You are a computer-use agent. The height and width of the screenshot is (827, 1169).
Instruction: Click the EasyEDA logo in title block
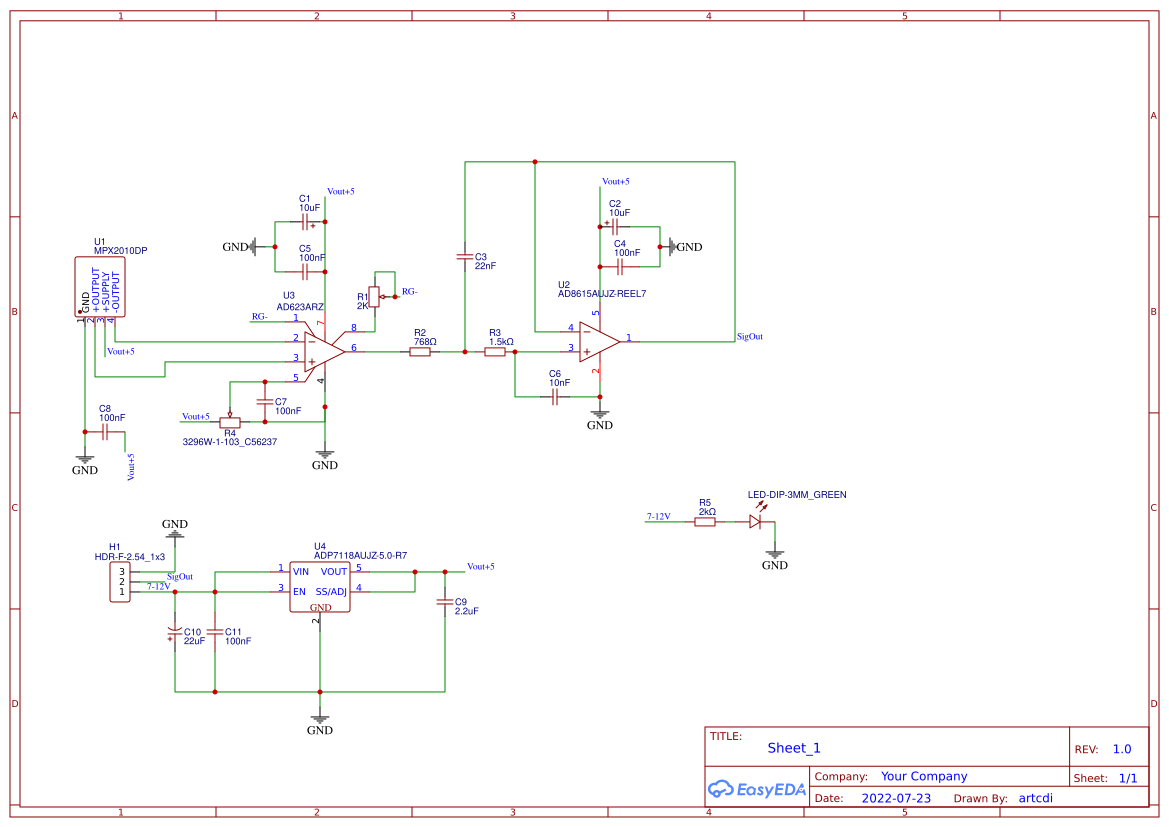pos(757,789)
